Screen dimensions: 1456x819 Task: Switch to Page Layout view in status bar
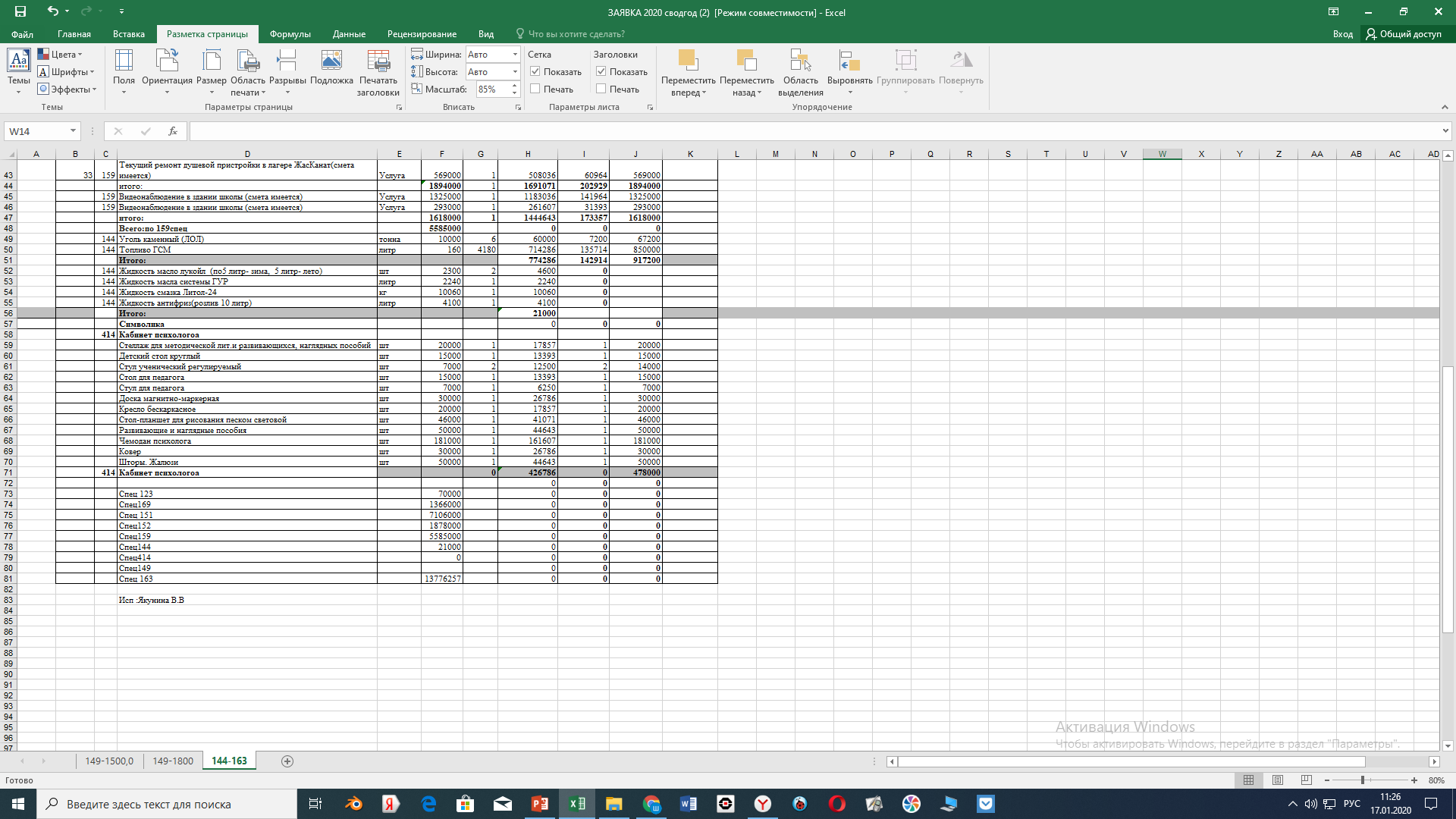(x=1278, y=780)
